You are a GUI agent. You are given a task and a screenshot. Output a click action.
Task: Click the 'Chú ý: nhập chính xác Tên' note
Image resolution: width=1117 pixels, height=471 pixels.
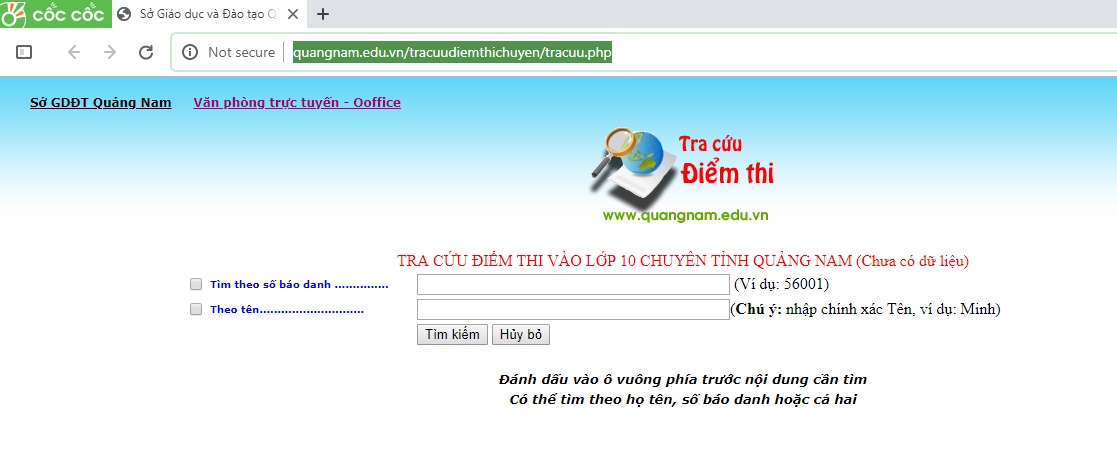pyautogui.click(x=866, y=309)
